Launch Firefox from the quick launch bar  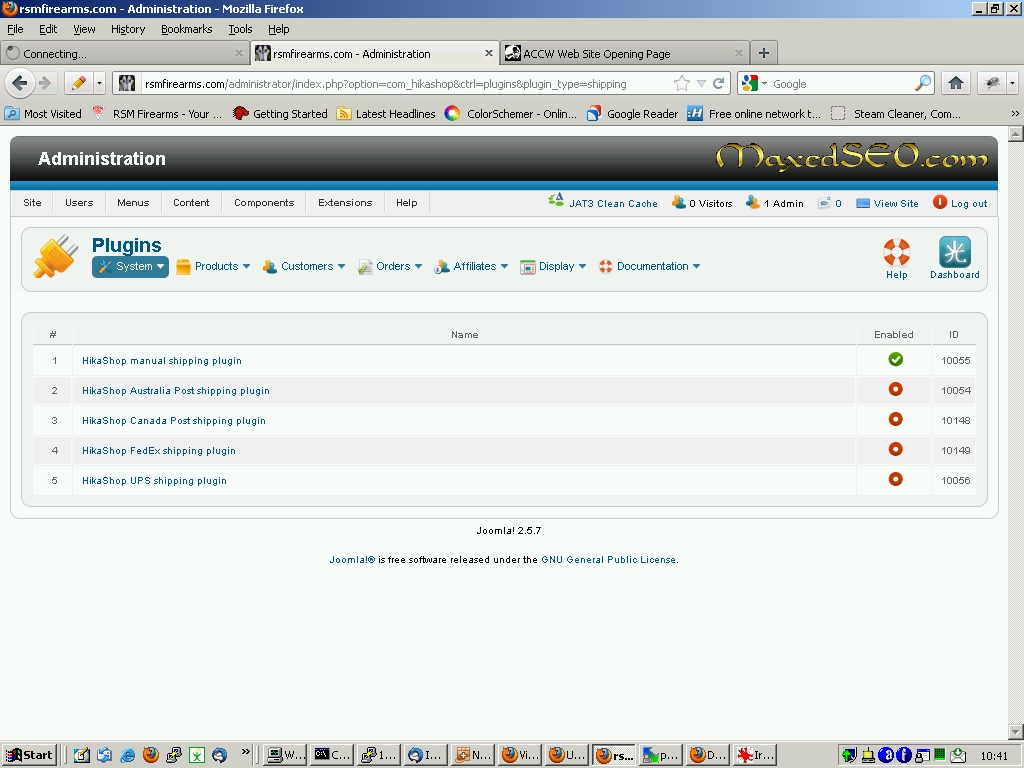click(x=151, y=755)
